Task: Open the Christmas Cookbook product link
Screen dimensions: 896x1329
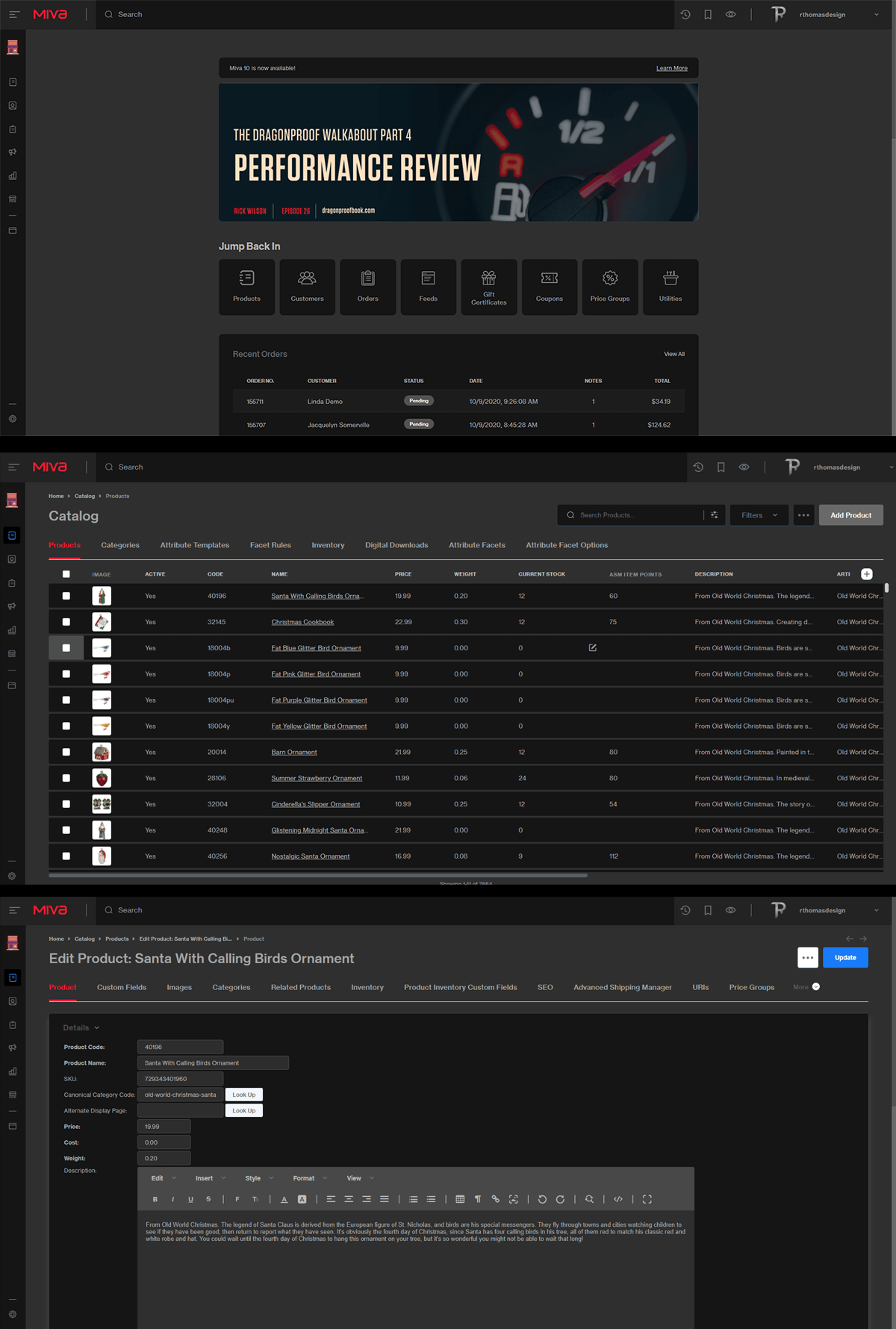Action: (302, 622)
